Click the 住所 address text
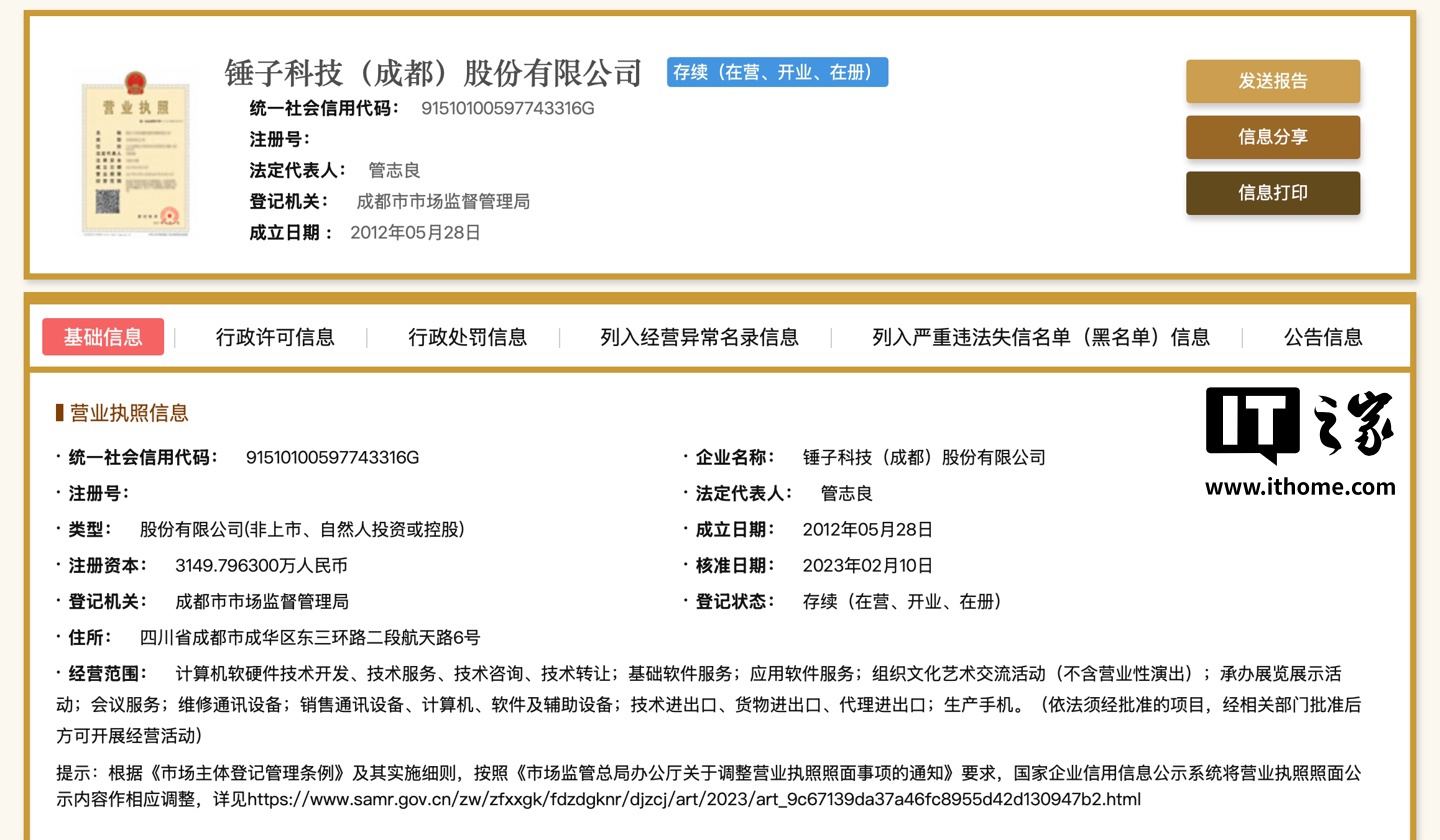 310,637
